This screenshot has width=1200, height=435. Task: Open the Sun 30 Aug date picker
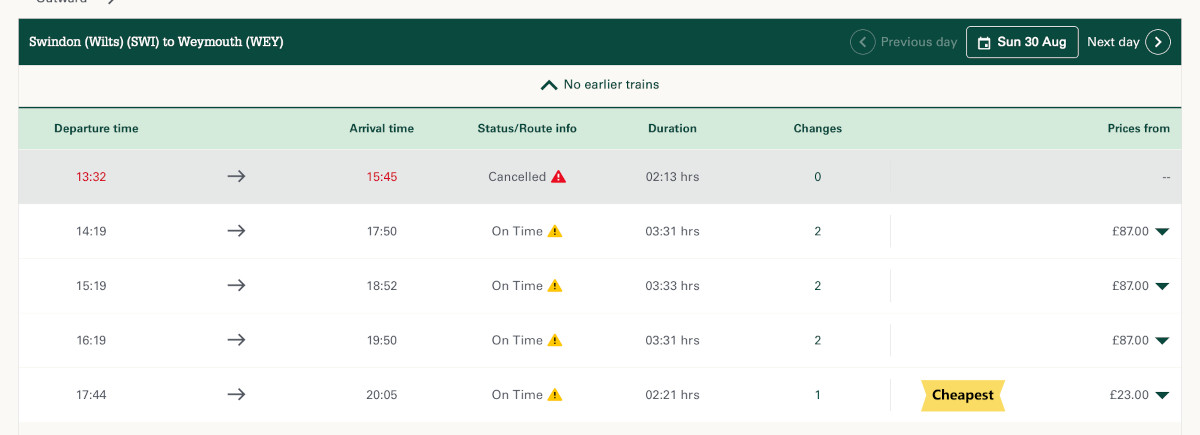[x=1022, y=42]
